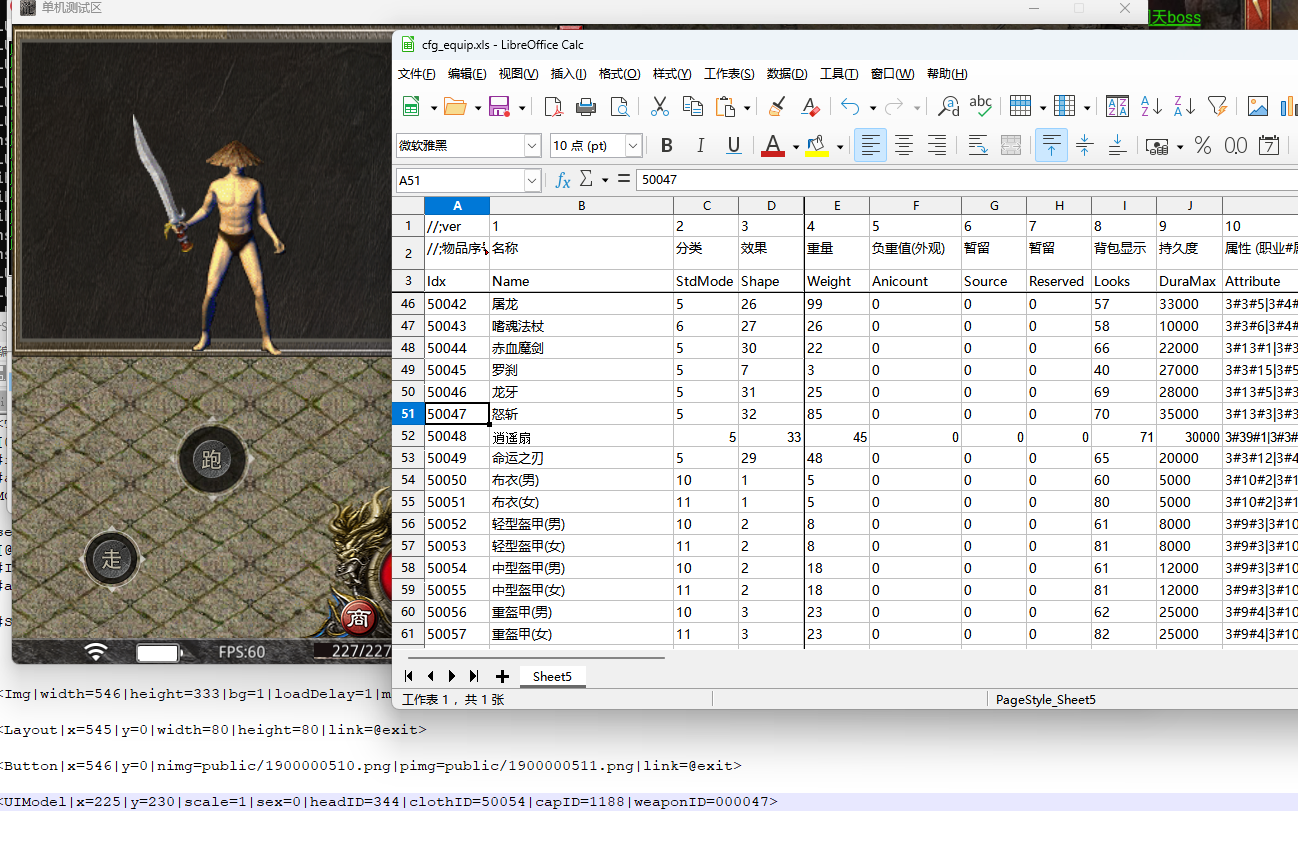Export directly as PDF

pyautogui.click(x=553, y=106)
